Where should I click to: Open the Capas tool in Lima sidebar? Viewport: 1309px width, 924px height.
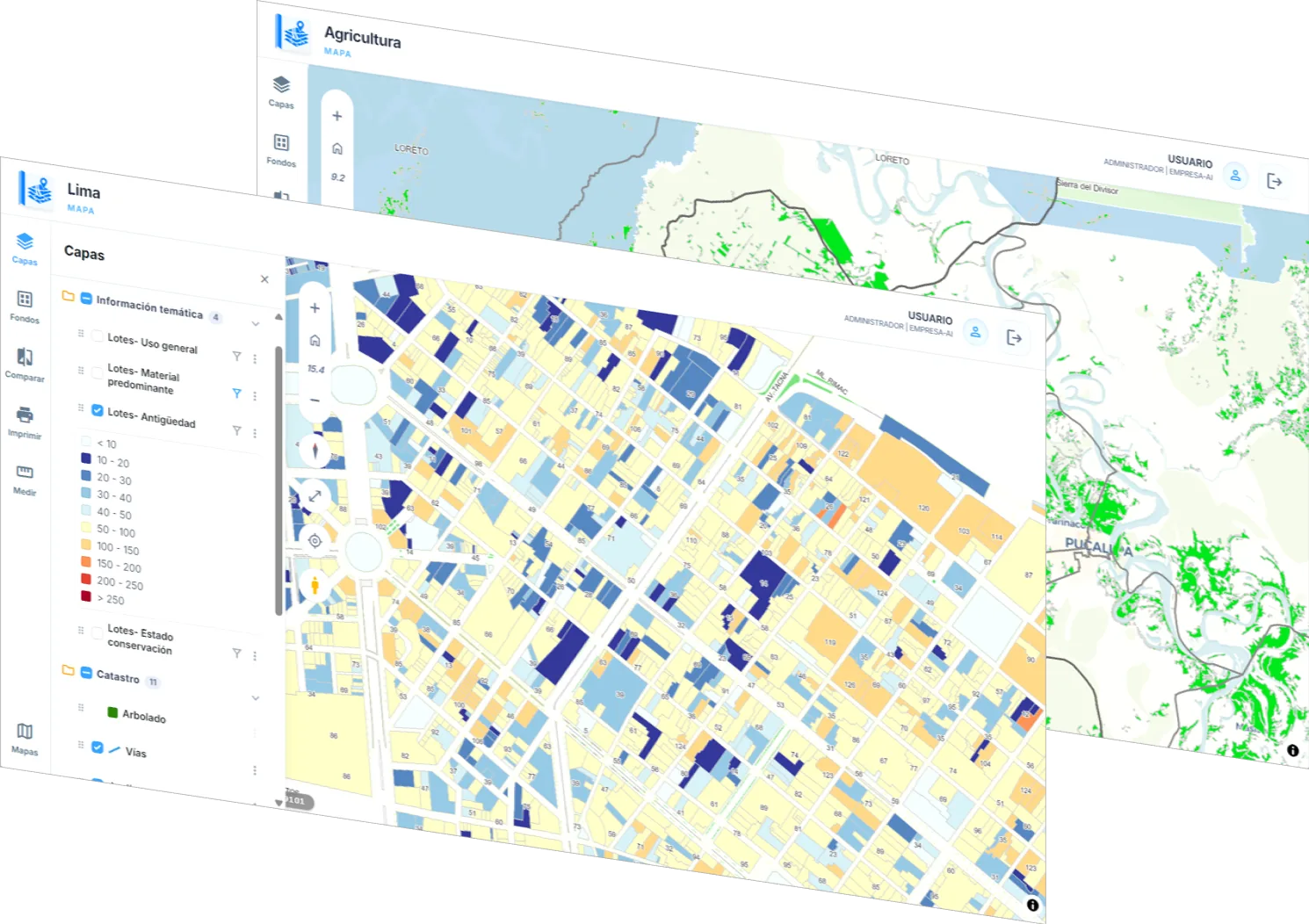coord(25,249)
